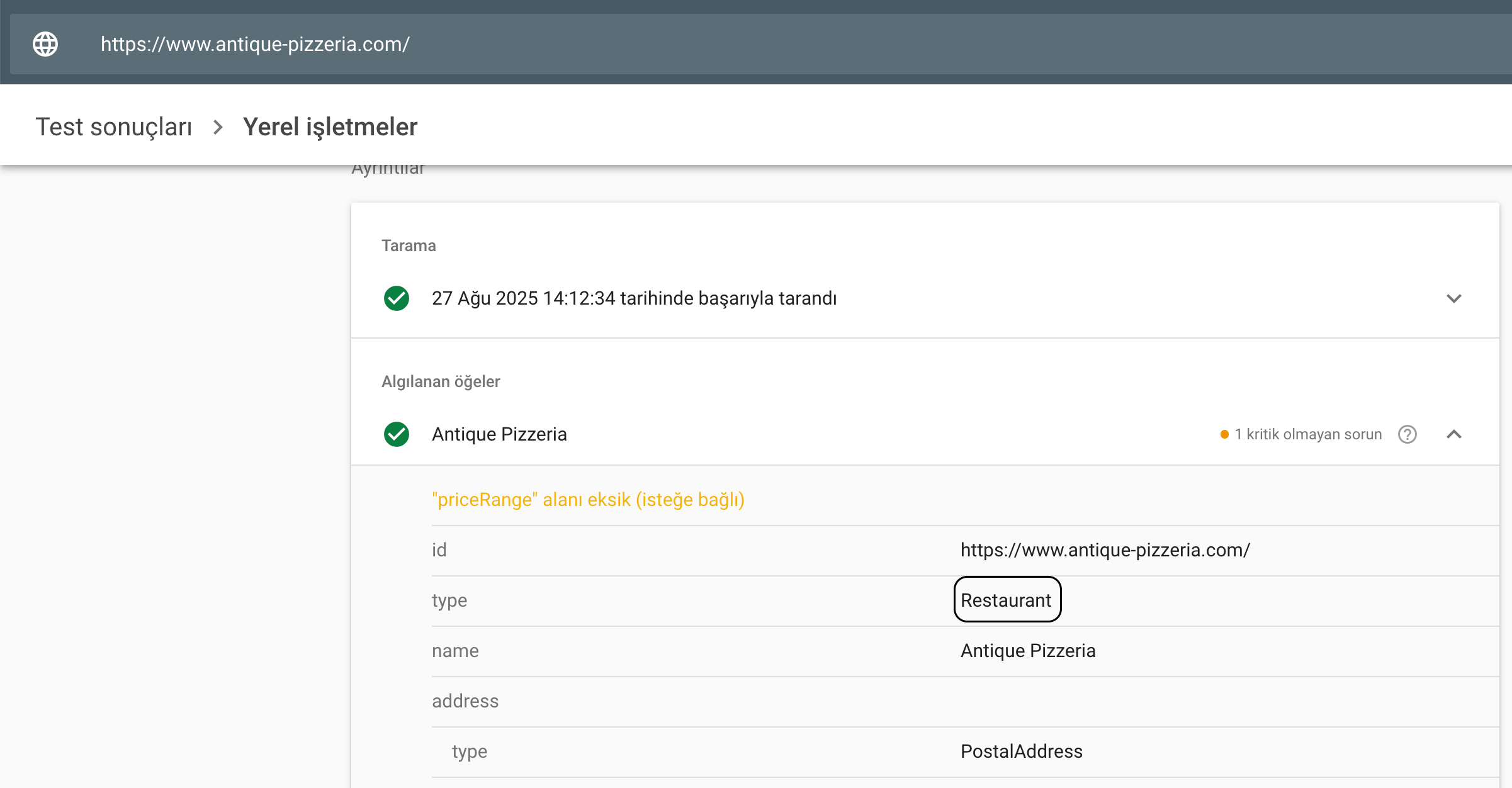Click the Yerel işletmeler breadcrumb title
Image resolution: width=1512 pixels, height=788 pixels.
pyautogui.click(x=330, y=127)
